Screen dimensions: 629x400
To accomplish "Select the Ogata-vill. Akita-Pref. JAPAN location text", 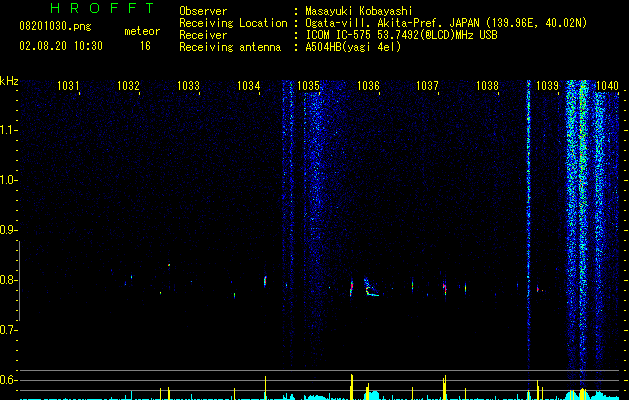I will click(446, 23).
